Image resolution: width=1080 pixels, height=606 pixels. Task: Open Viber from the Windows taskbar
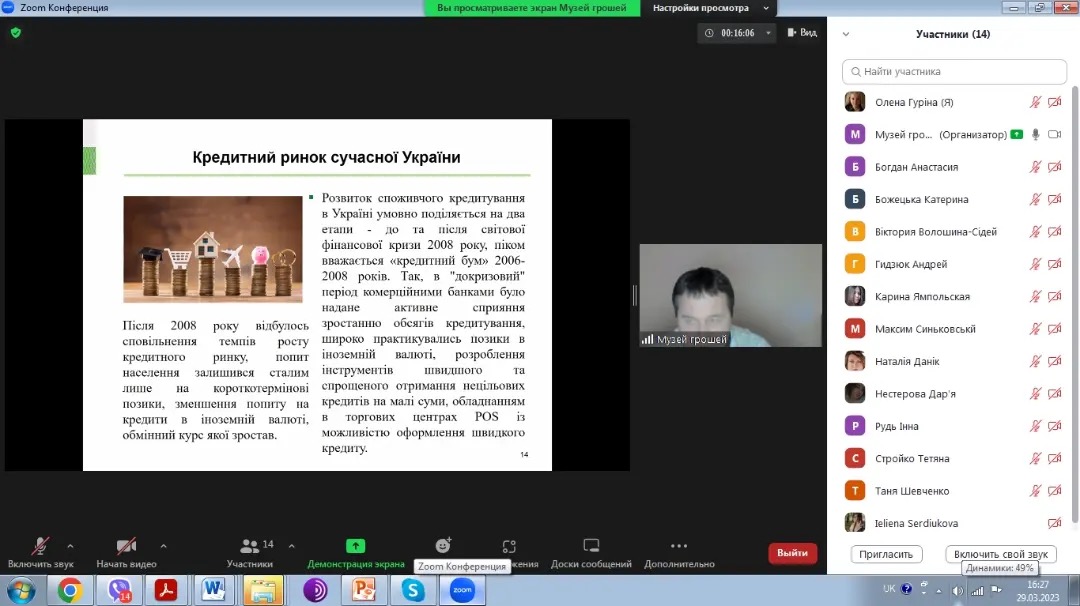click(x=119, y=590)
